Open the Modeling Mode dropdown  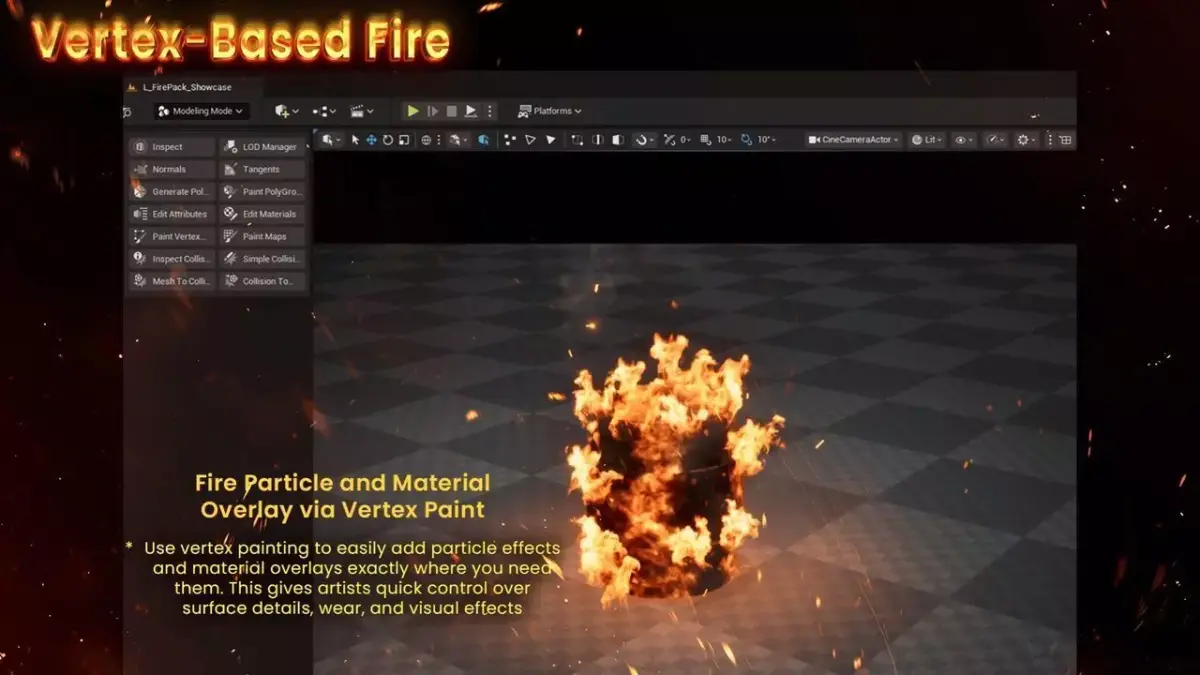203,111
